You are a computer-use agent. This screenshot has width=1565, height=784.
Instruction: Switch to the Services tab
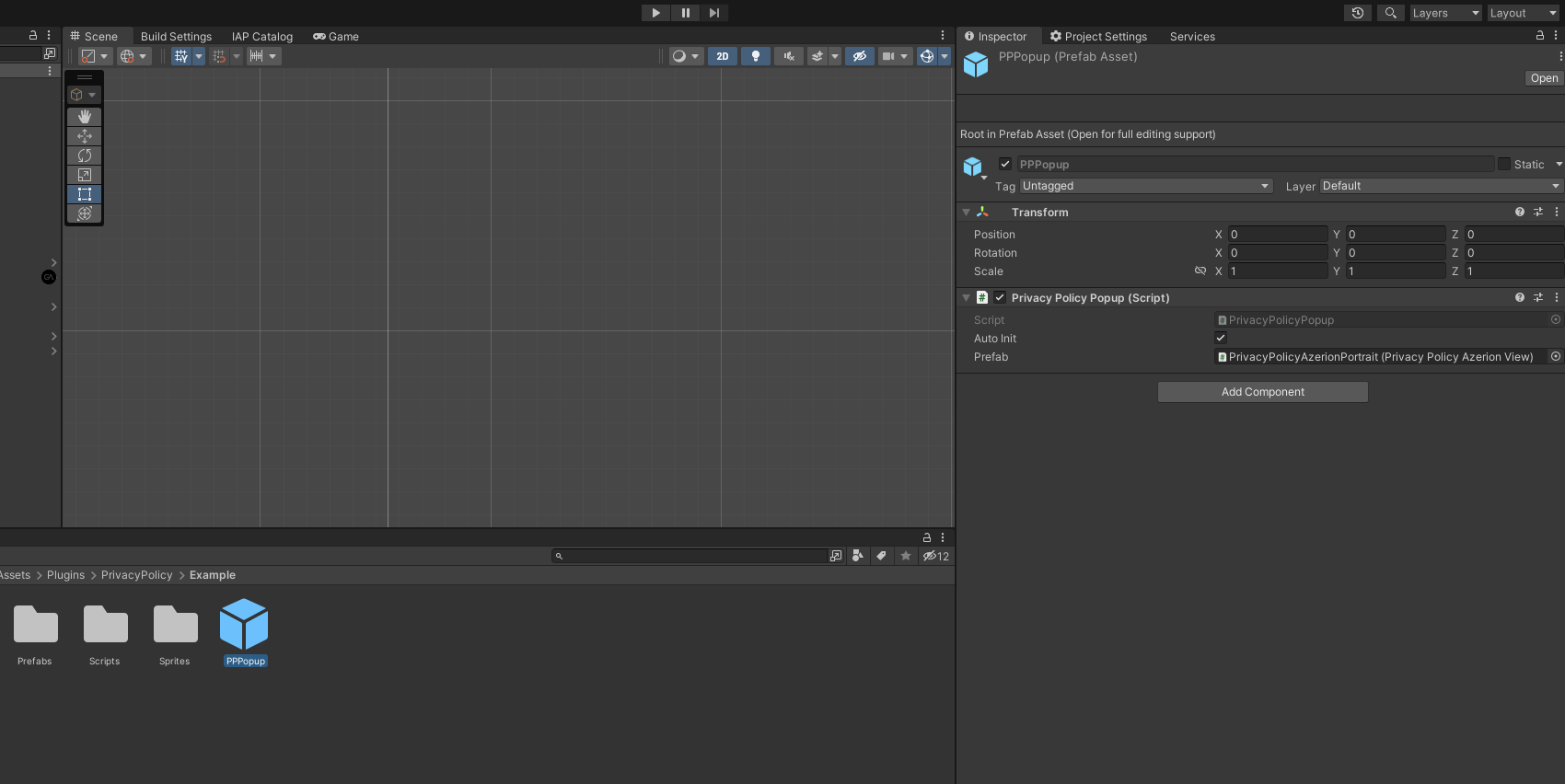(1192, 36)
